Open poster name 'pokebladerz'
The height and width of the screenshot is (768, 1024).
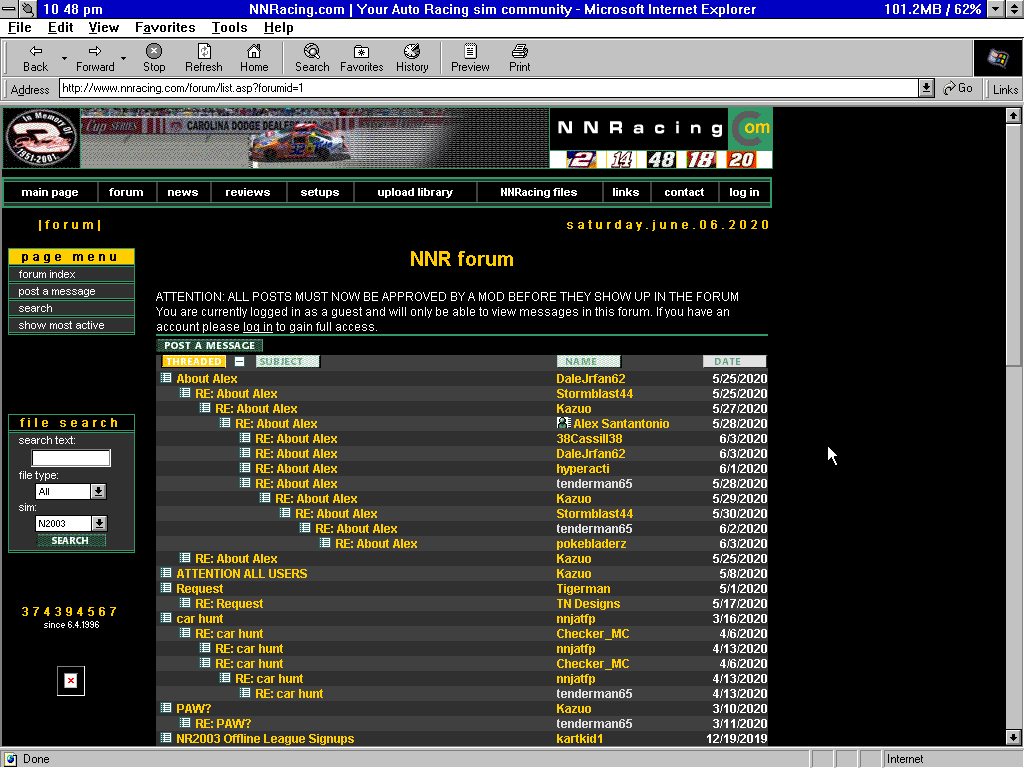coord(591,543)
